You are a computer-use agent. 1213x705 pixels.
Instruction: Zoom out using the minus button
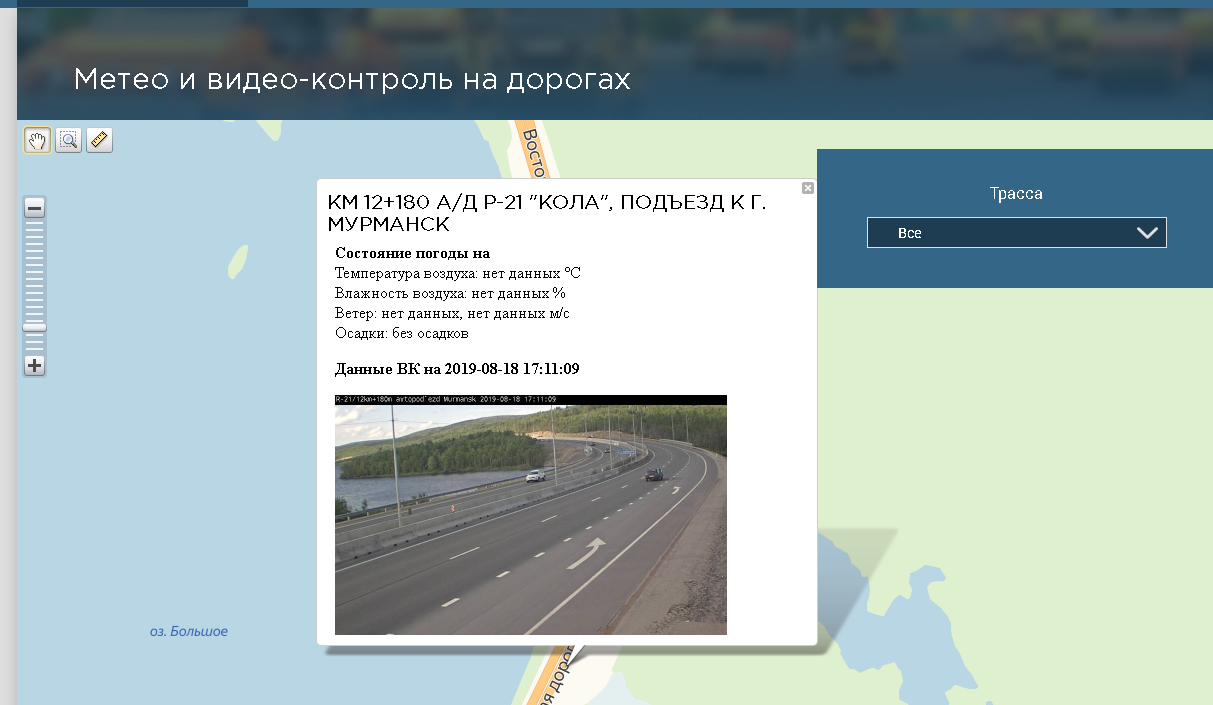(34, 208)
